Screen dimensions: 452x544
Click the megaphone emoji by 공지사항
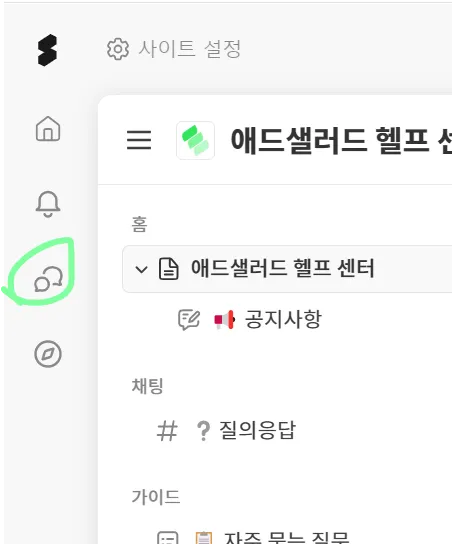pos(224,320)
